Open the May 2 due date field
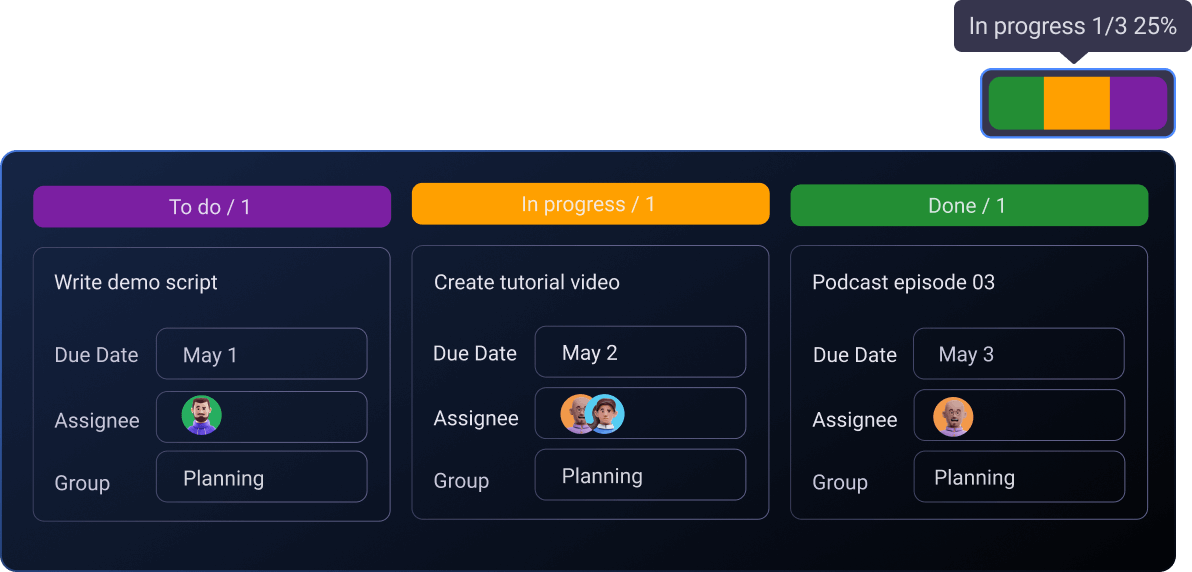The height and width of the screenshot is (572, 1192). tap(640, 352)
